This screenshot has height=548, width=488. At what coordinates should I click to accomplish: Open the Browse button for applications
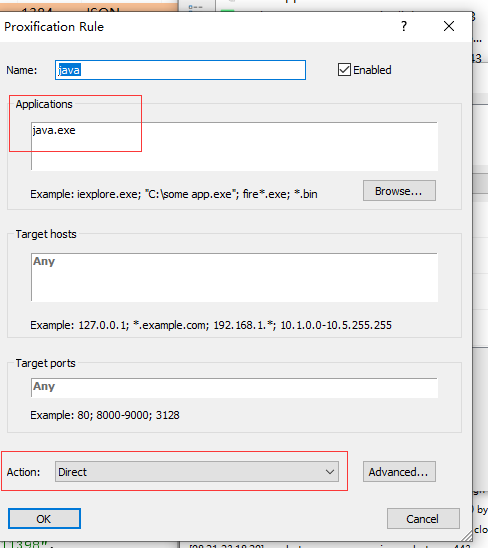(x=399, y=191)
